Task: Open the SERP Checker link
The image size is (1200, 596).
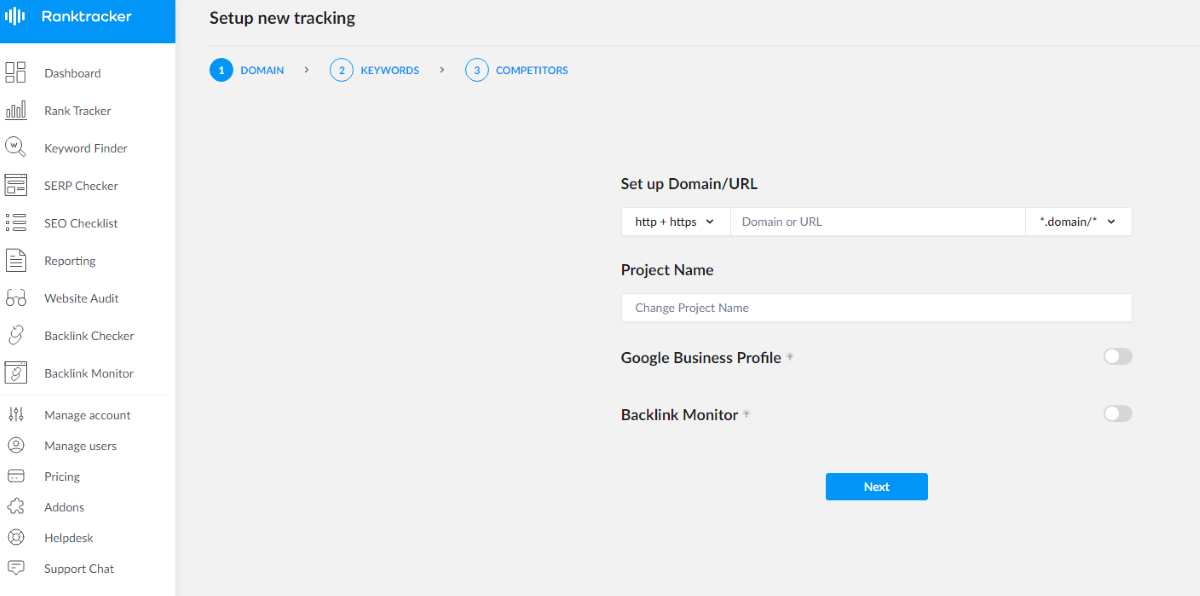Action: (81, 186)
